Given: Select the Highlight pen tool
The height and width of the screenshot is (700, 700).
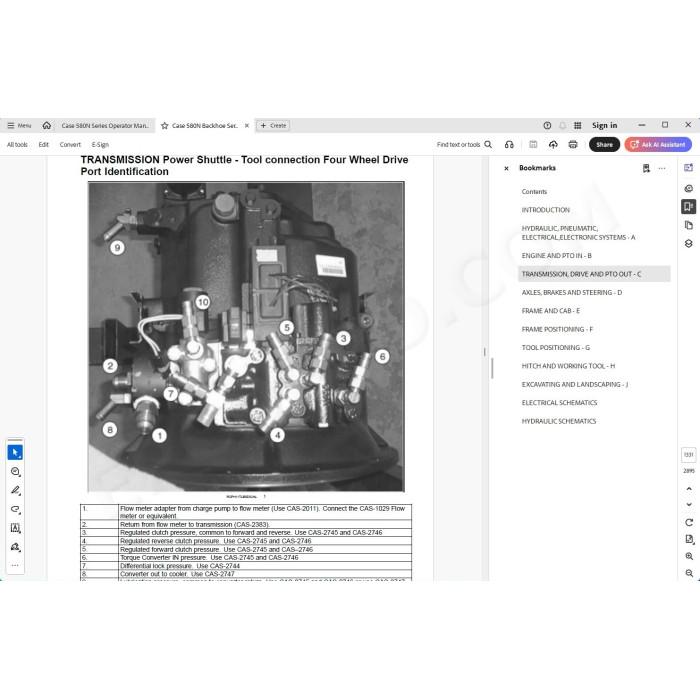Looking at the screenshot, I should pos(15,490).
